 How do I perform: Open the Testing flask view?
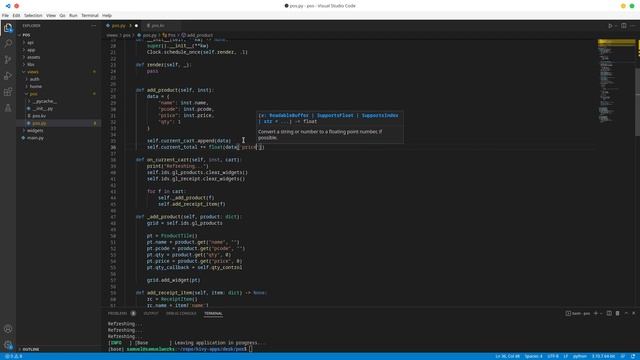8,108
